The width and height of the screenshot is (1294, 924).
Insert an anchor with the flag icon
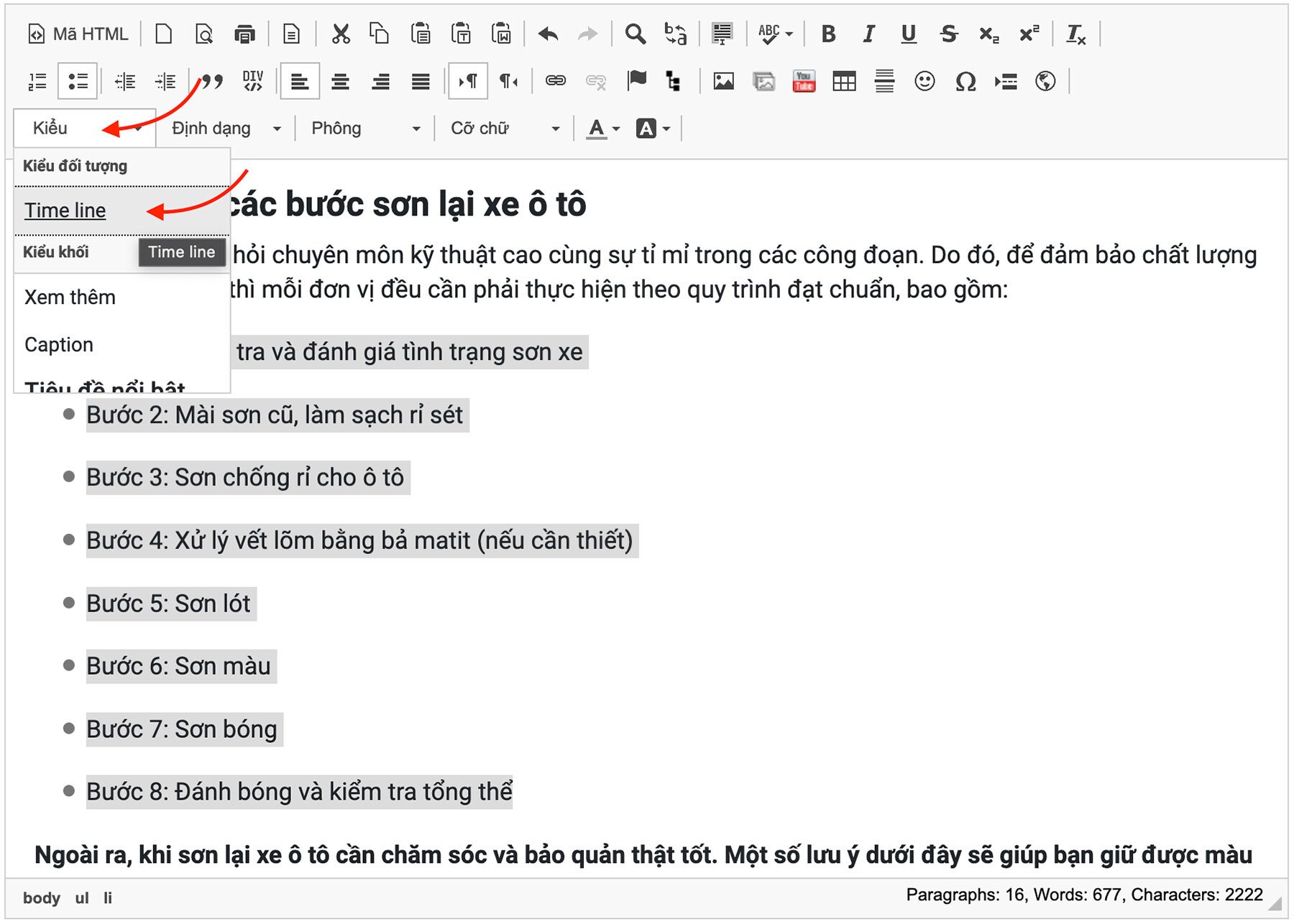pos(636,81)
